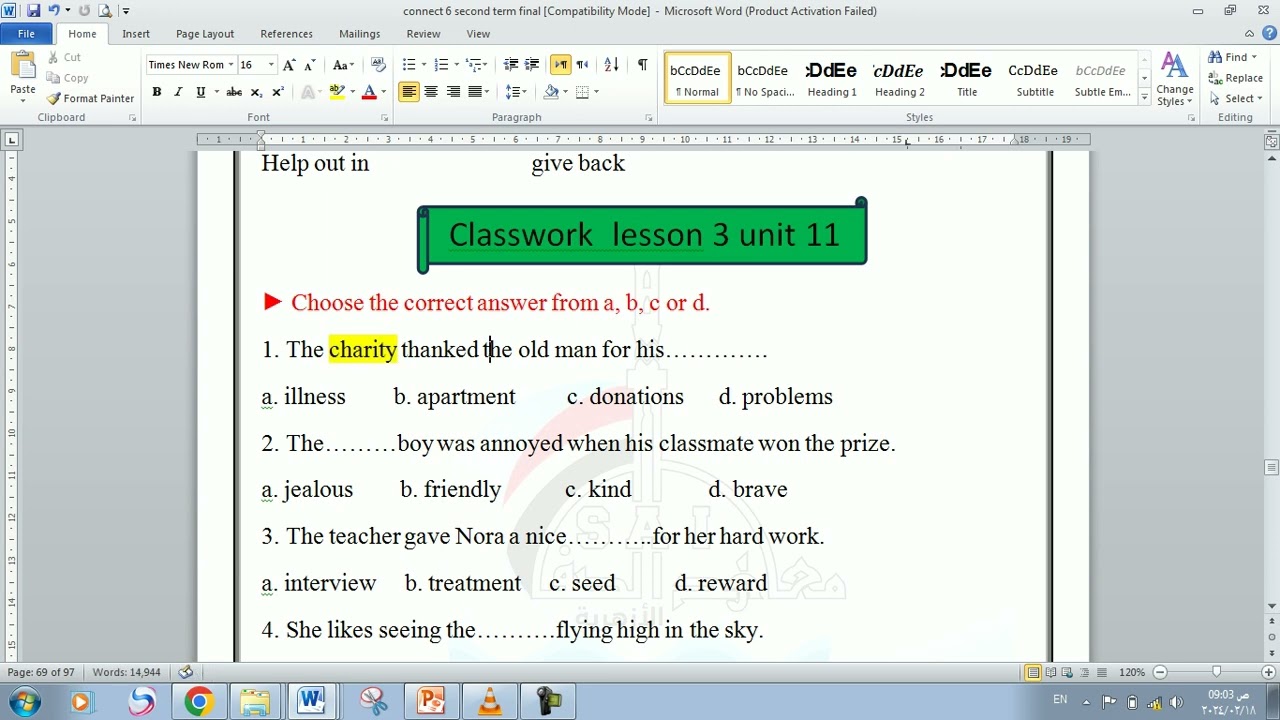Switch to Full Screen Reading view
Viewport: 1280px width, 720px height.
click(x=1050, y=672)
